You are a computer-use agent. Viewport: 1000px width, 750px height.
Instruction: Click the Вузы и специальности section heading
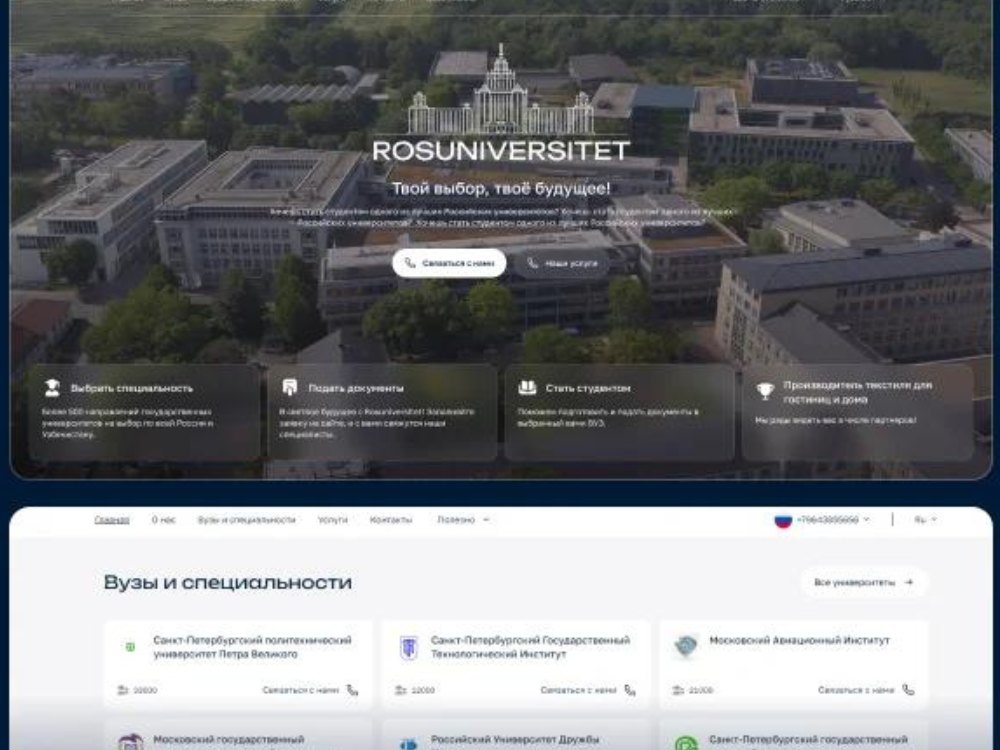228,582
